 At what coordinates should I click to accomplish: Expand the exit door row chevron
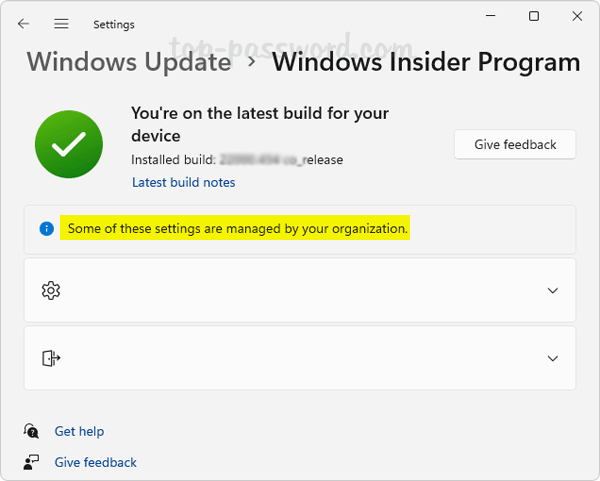pyautogui.click(x=553, y=358)
